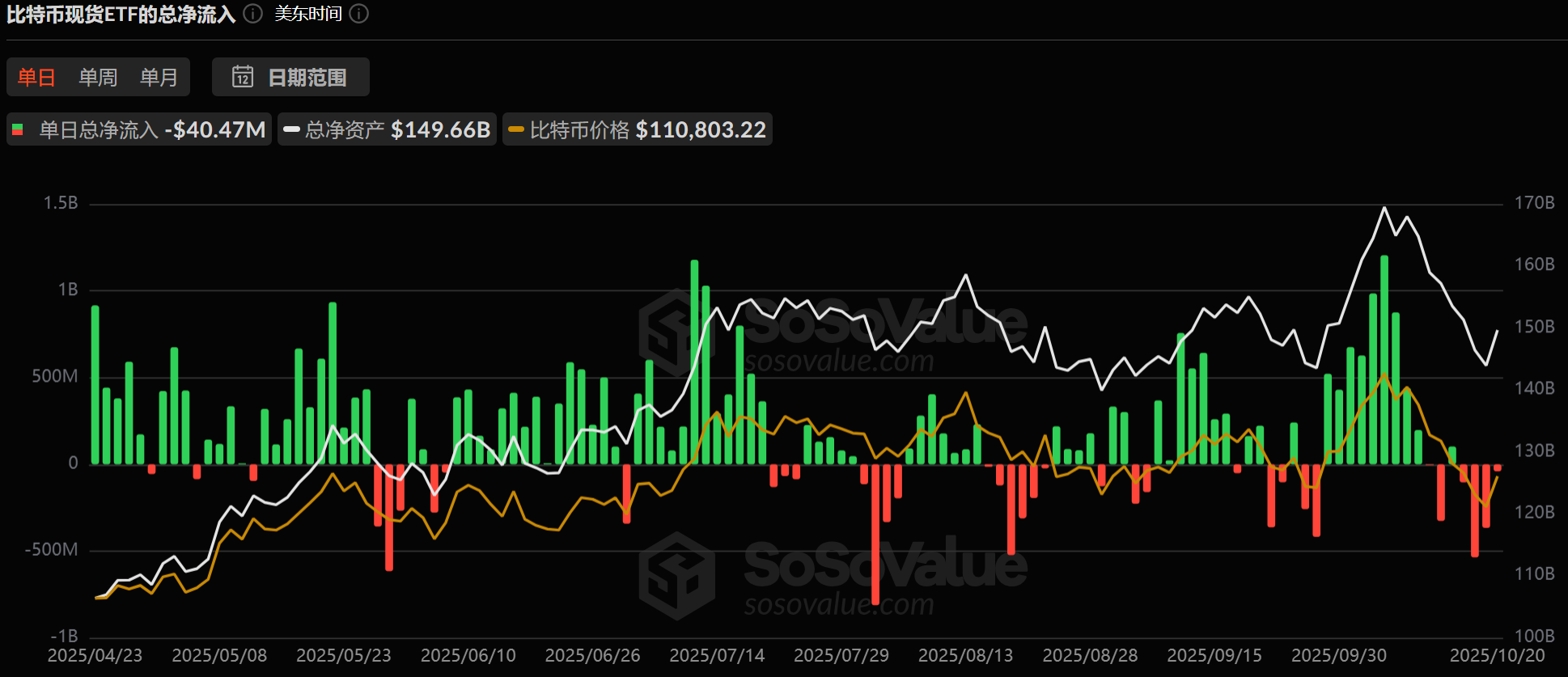This screenshot has width=1568, height=677.
Task: Open the 日期范围 date range picker
Action: [x=290, y=77]
